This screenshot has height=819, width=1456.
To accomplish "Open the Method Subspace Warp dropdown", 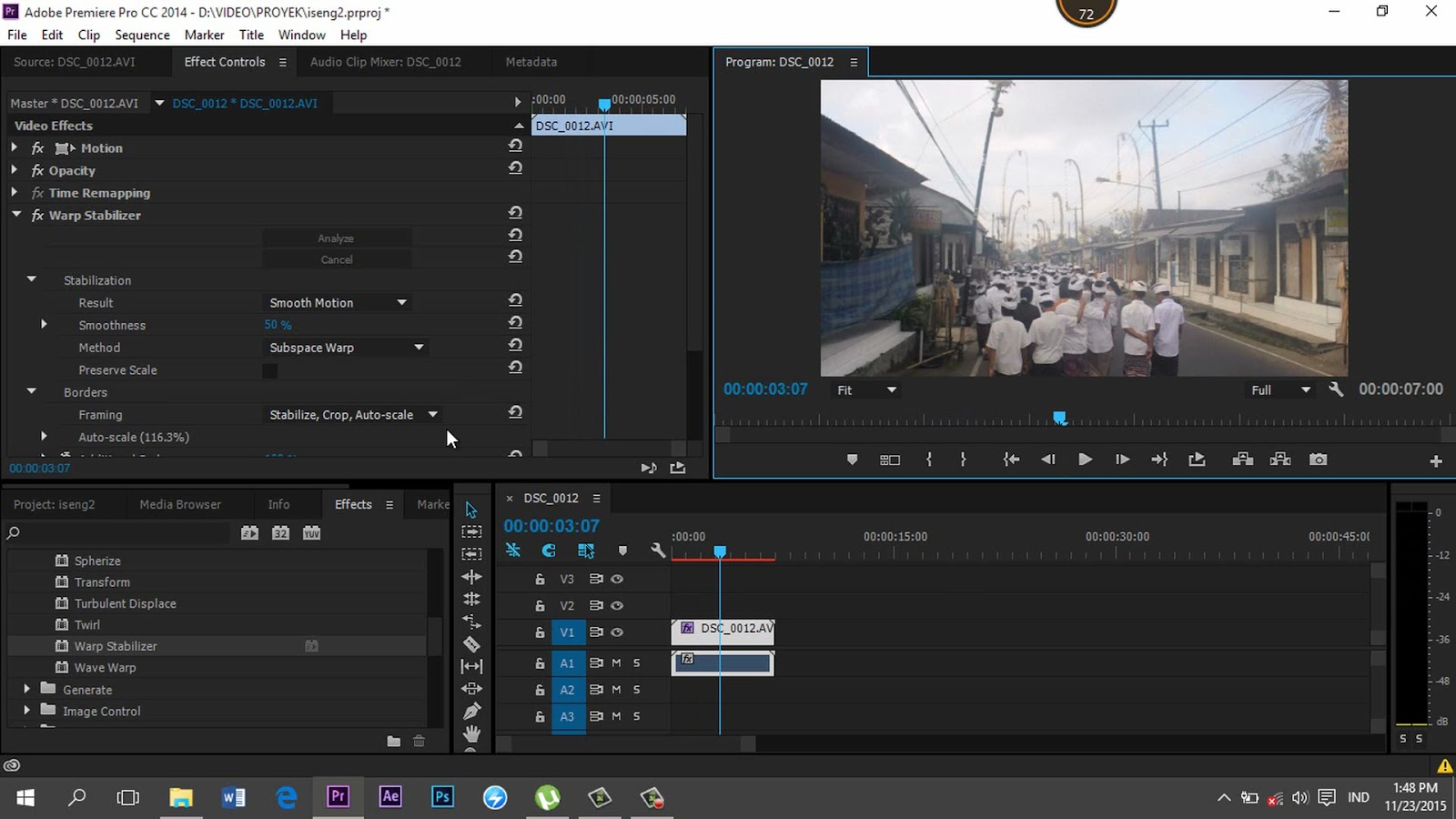I will 346,348.
